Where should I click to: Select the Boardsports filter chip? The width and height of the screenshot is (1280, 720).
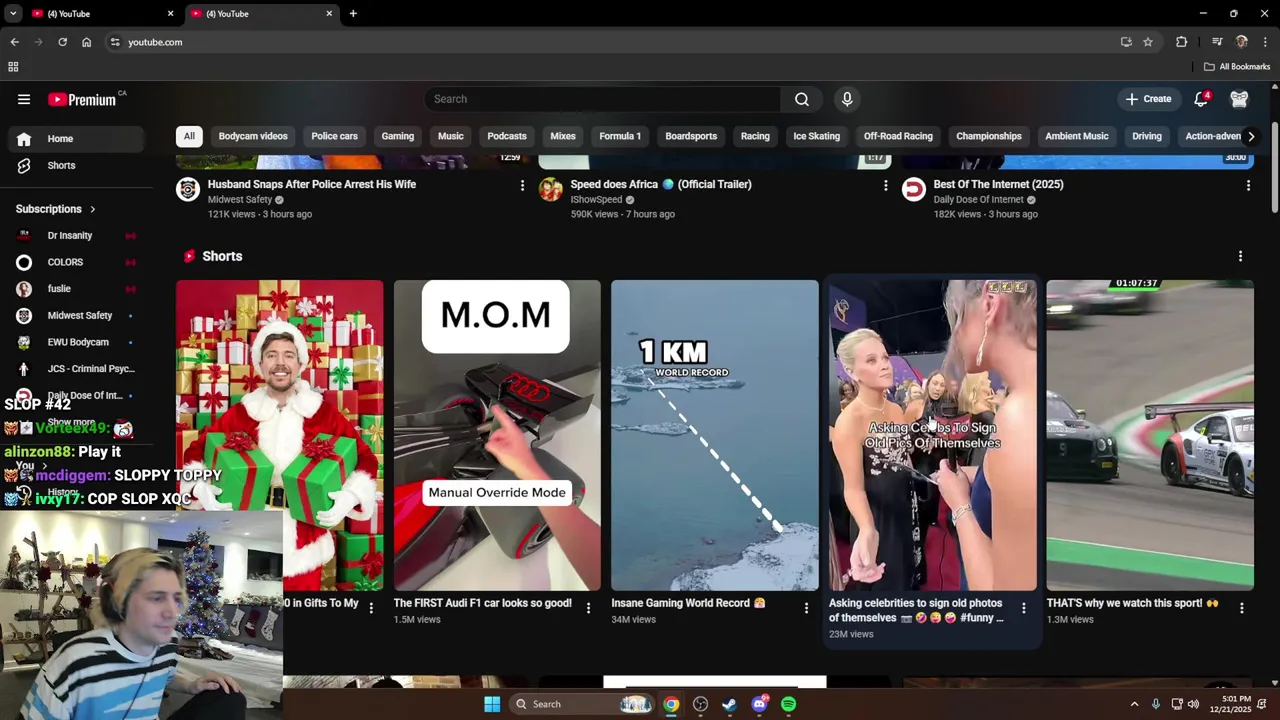[691, 136]
